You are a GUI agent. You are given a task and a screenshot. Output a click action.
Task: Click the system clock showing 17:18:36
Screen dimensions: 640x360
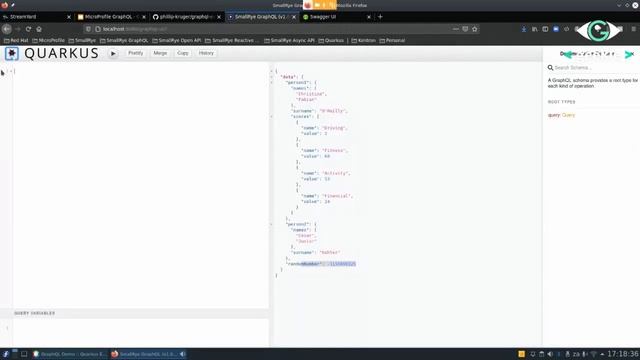pos(623,354)
